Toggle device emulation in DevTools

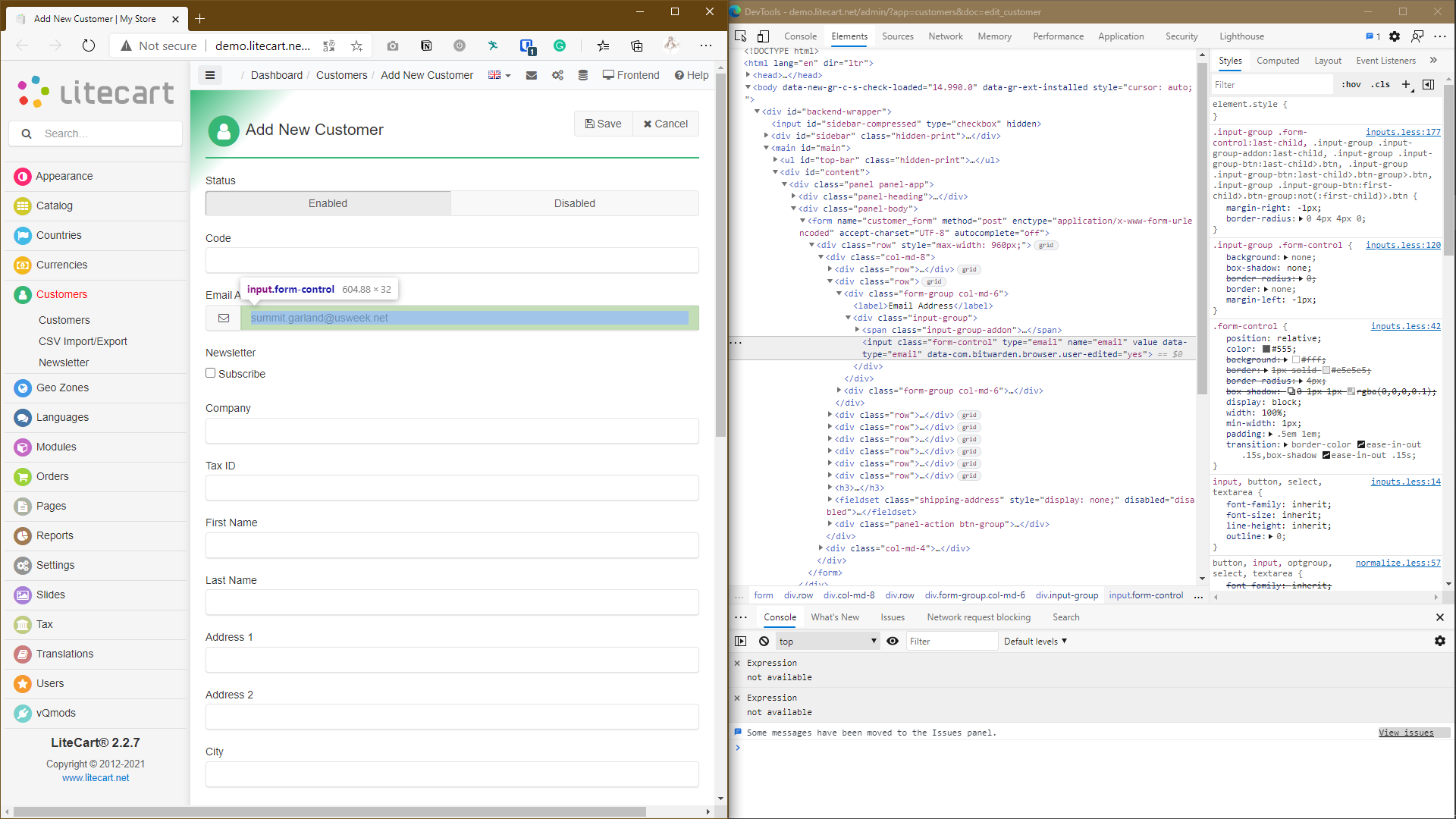coord(764,36)
